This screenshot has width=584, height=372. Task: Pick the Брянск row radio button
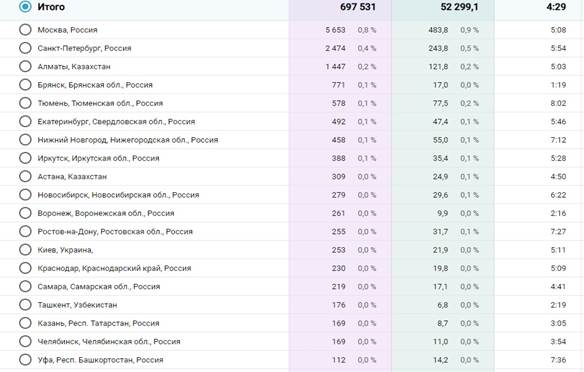(x=25, y=85)
